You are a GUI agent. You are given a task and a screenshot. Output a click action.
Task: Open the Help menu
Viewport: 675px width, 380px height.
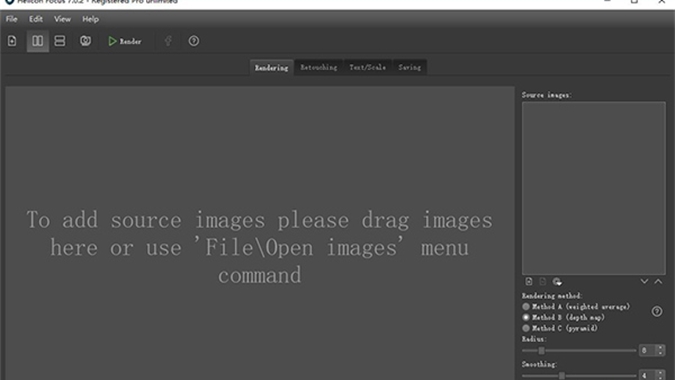90,19
